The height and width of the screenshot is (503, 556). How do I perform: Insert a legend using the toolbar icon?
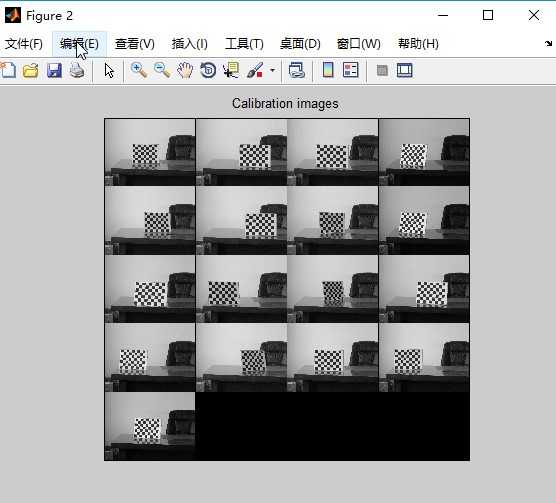point(351,70)
